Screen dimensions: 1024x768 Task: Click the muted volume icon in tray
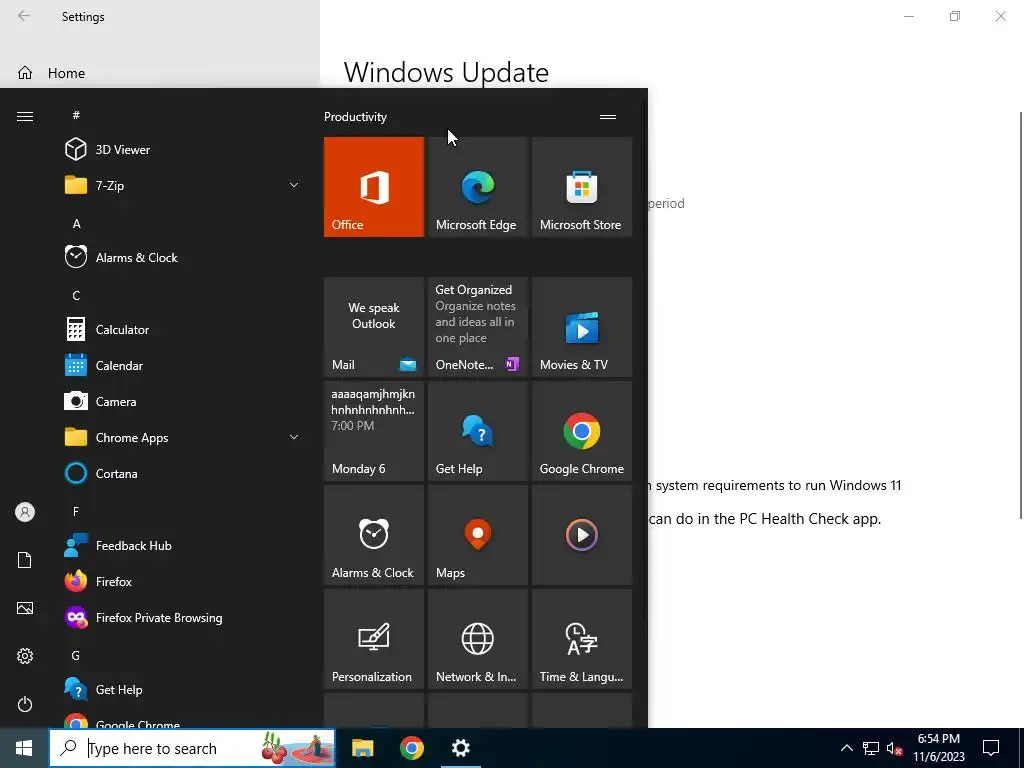click(x=895, y=748)
